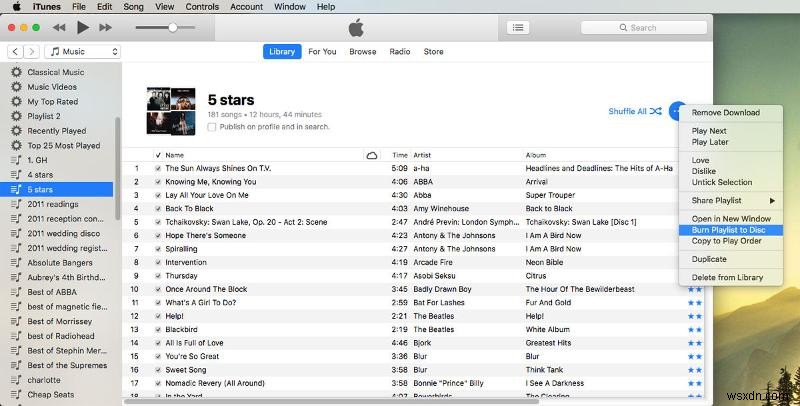Click the horizontal scrollbar below song list
Viewport: 800px width, 406px height.
(332, 402)
